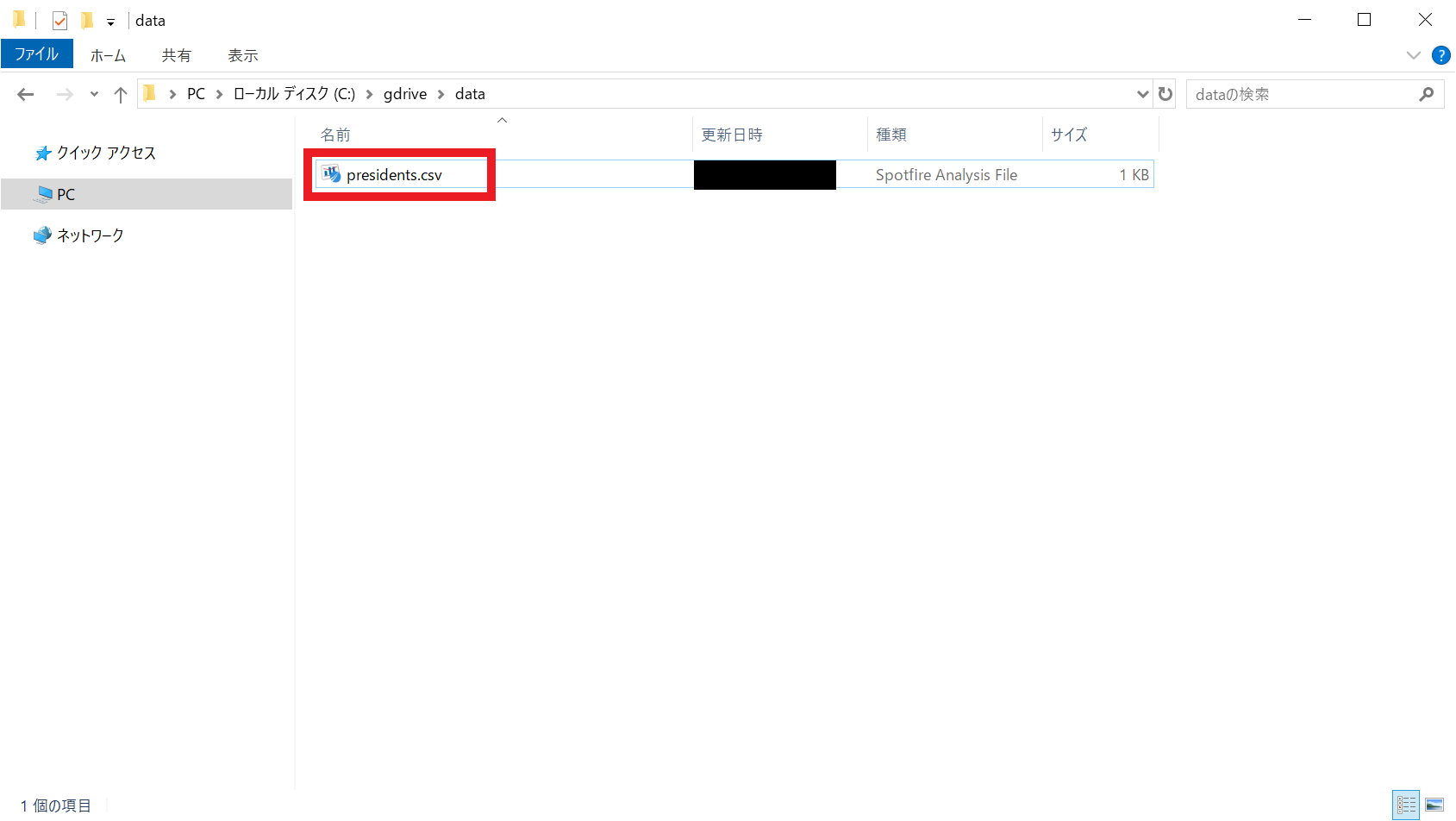Click ローカル ディスク (C:) in breadcrumb
The image size is (1456, 821).
pos(294,94)
